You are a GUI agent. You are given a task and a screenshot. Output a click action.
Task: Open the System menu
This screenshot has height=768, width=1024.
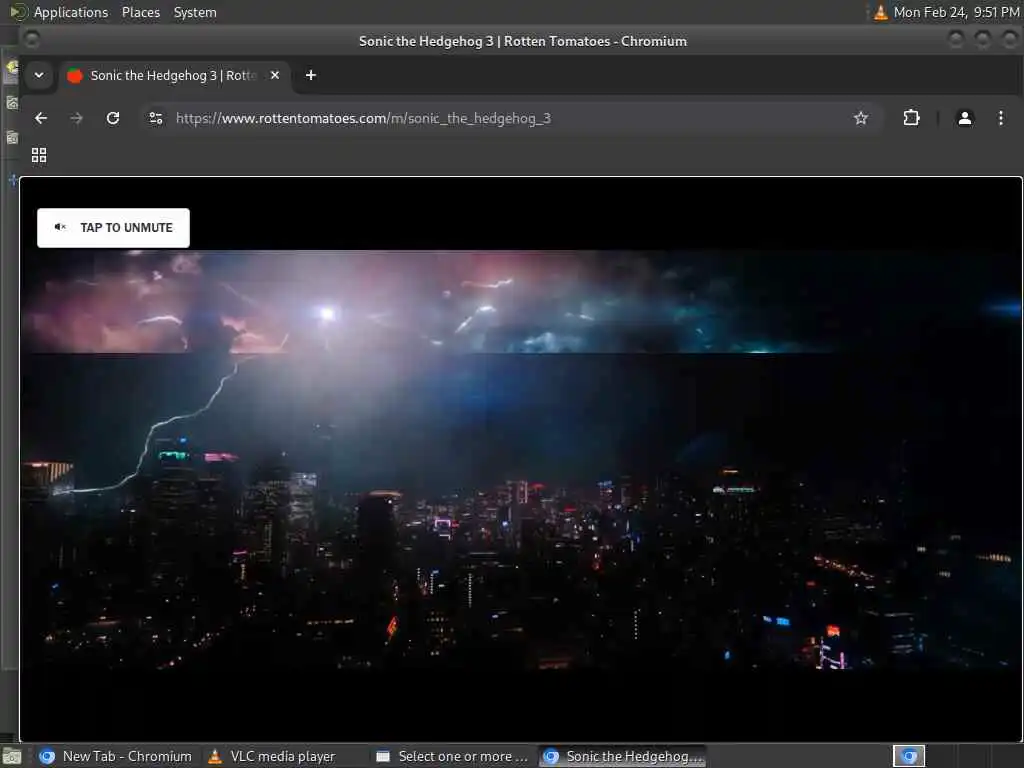point(195,12)
